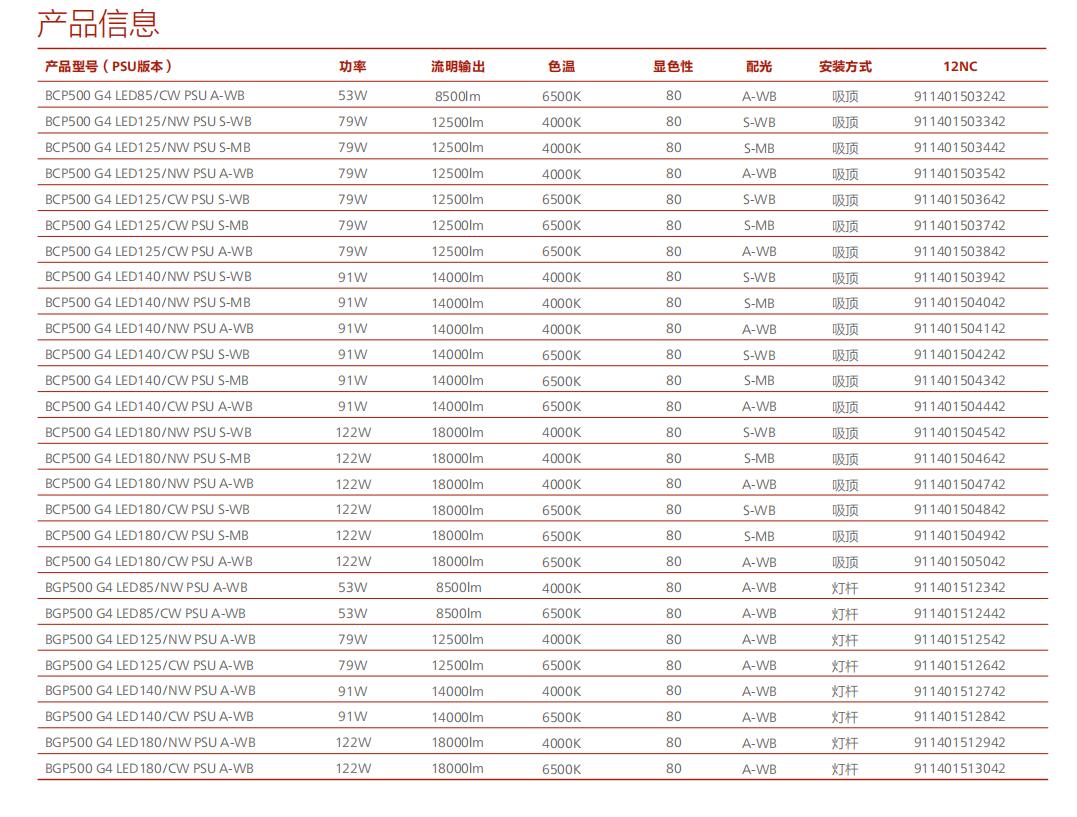Click the 功率 column header
The width and height of the screenshot is (1077, 817).
[x=352, y=67]
